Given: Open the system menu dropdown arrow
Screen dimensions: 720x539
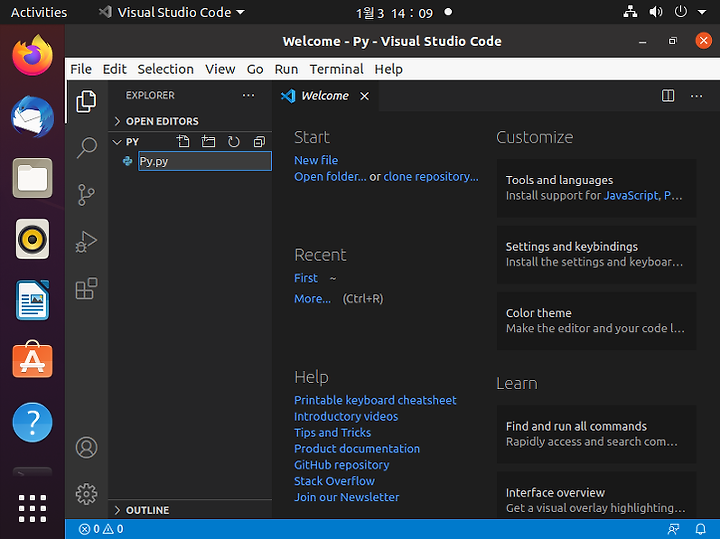Looking at the screenshot, I should pos(702,12).
